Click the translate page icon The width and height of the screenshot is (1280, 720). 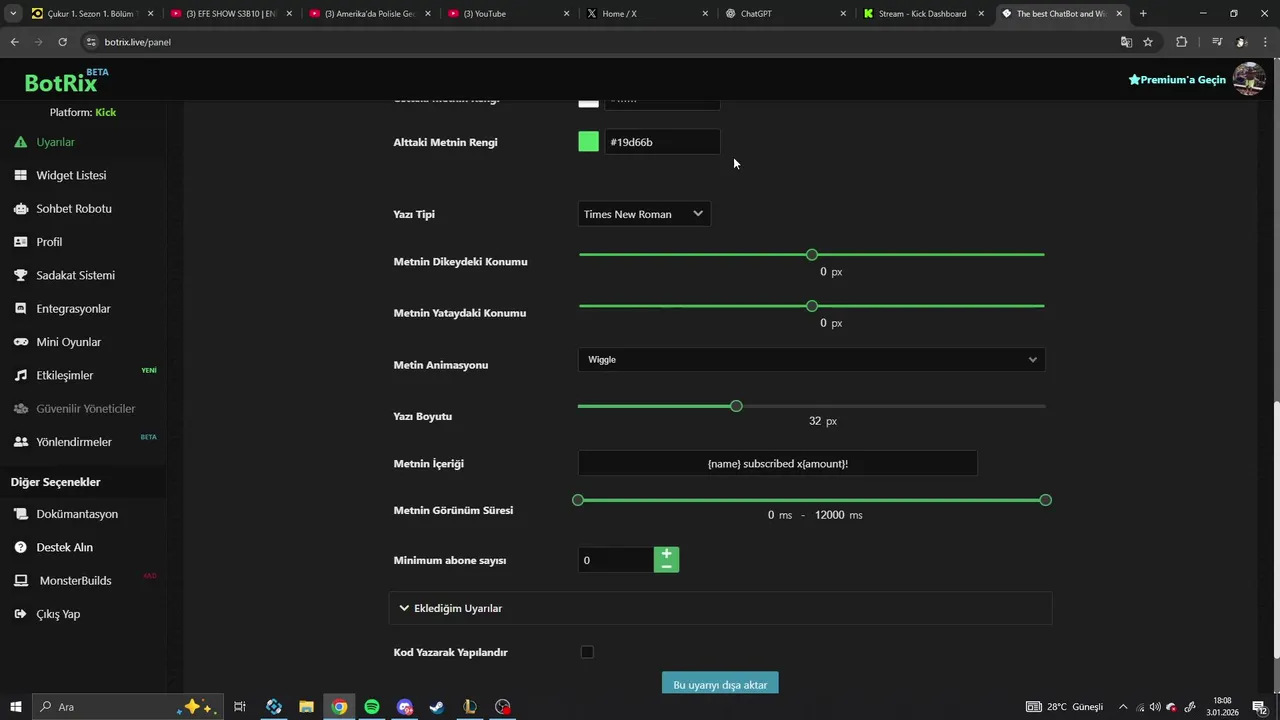(x=1126, y=42)
